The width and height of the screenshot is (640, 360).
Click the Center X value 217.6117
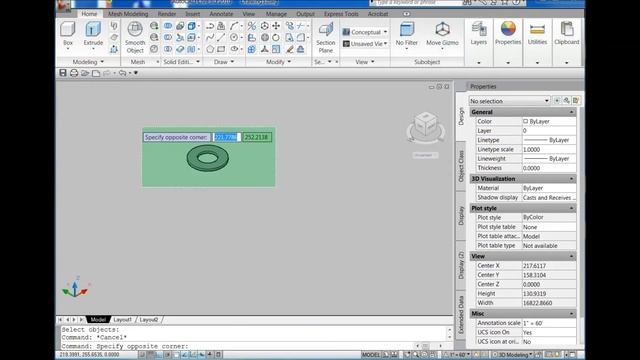549,266
